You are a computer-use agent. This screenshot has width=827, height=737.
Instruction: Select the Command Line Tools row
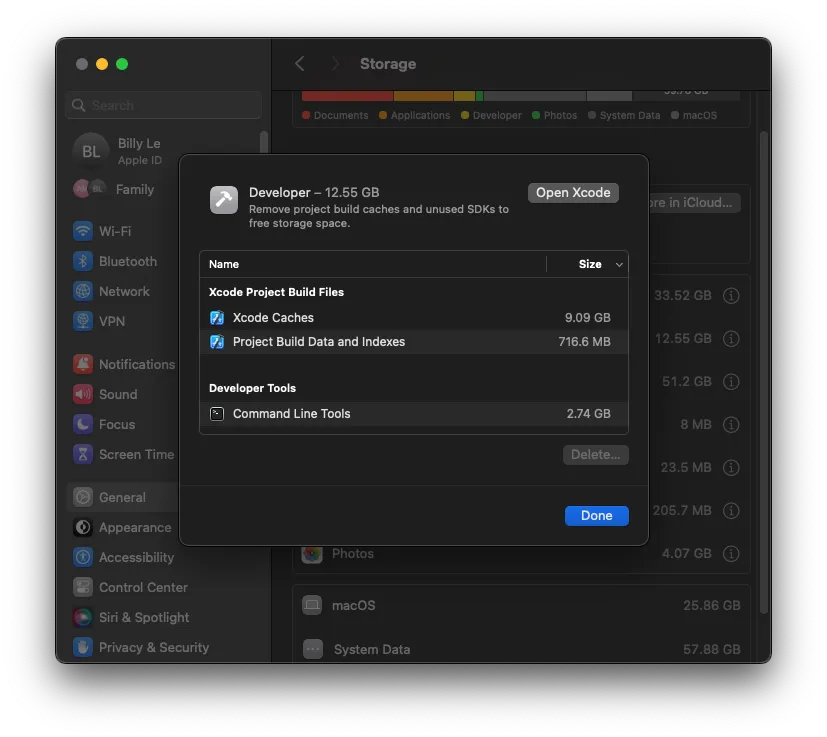(x=414, y=414)
